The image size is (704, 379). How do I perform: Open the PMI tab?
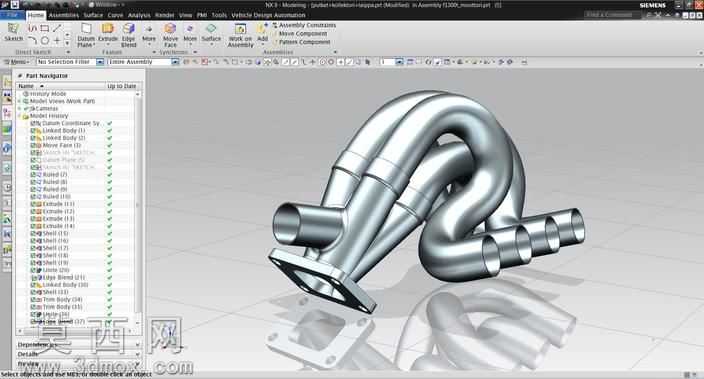point(202,15)
